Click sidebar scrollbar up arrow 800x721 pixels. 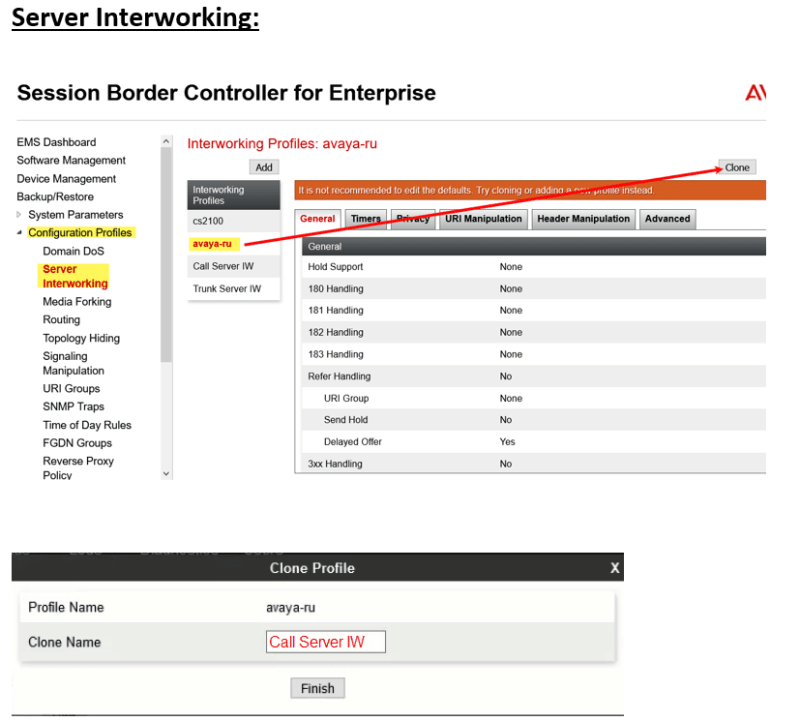[166, 141]
